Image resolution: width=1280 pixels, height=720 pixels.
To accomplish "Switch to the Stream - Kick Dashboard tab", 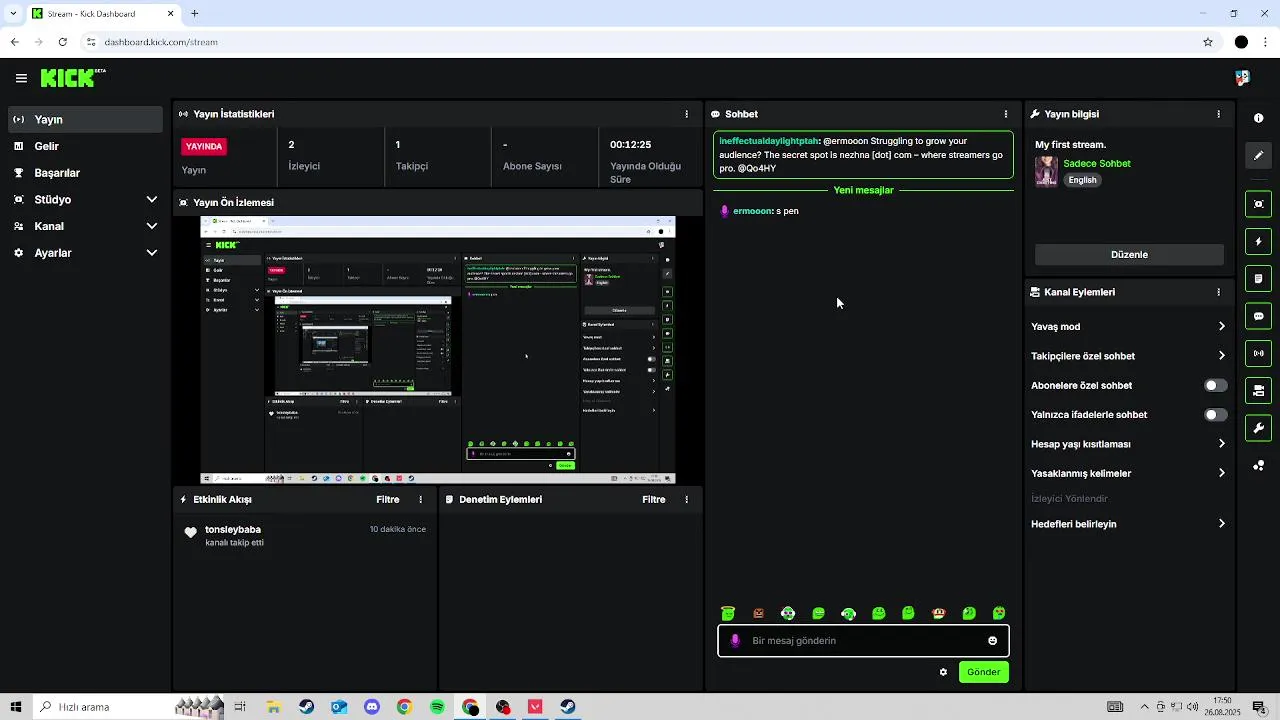I will [x=103, y=14].
